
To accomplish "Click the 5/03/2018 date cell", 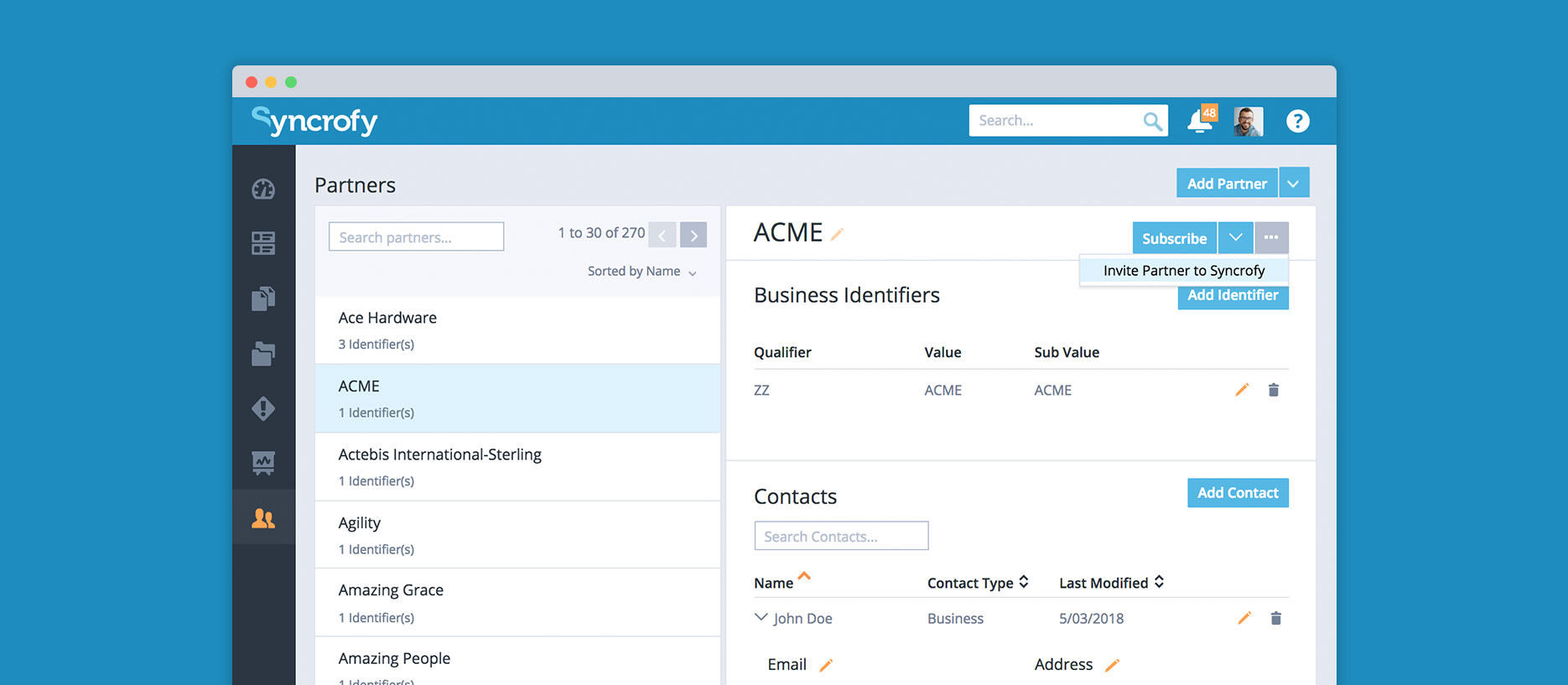I will [x=1091, y=619].
